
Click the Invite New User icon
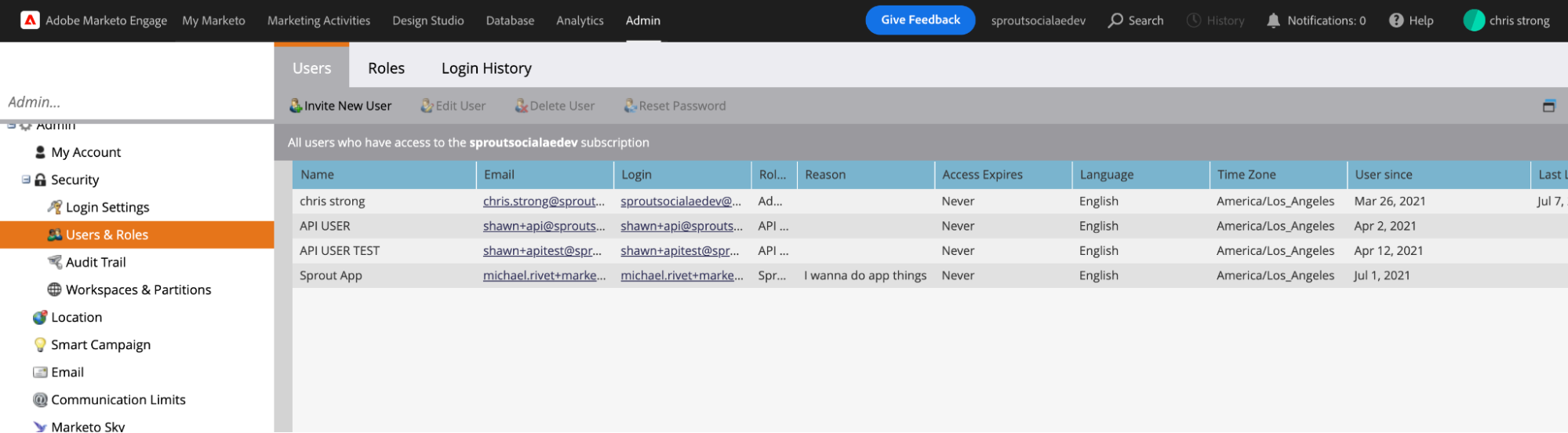(296, 106)
